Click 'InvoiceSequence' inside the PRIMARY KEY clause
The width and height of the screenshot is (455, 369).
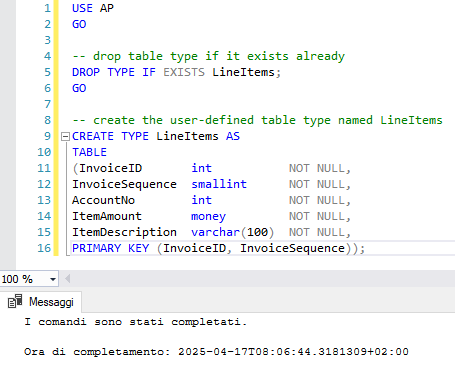[x=292, y=248]
